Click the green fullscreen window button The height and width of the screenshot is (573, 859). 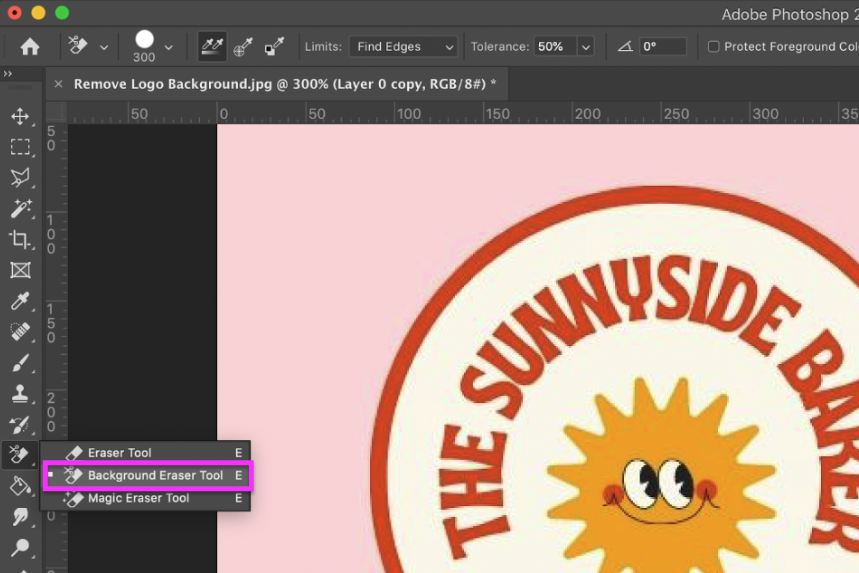tap(62, 13)
